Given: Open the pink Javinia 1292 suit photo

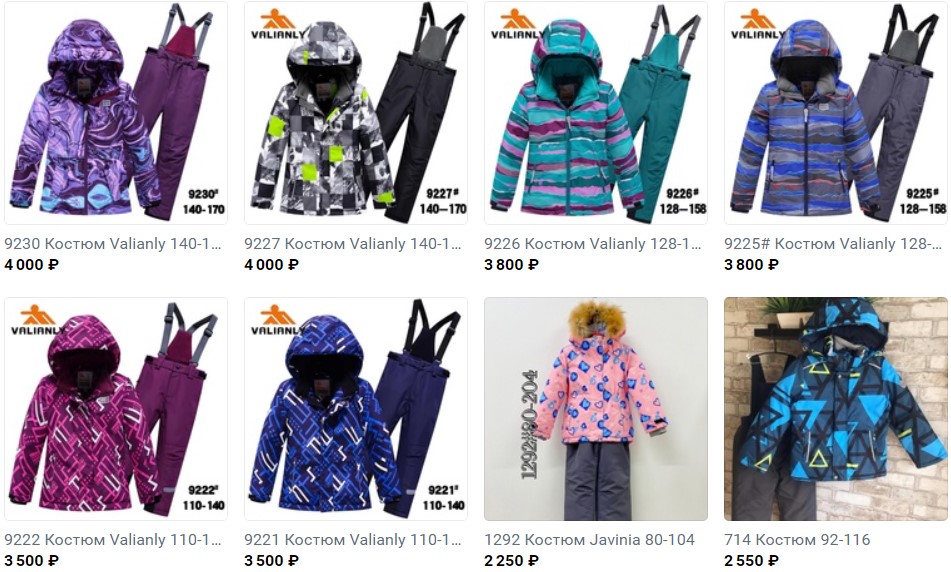Looking at the screenshot, I should coord(596,409).
